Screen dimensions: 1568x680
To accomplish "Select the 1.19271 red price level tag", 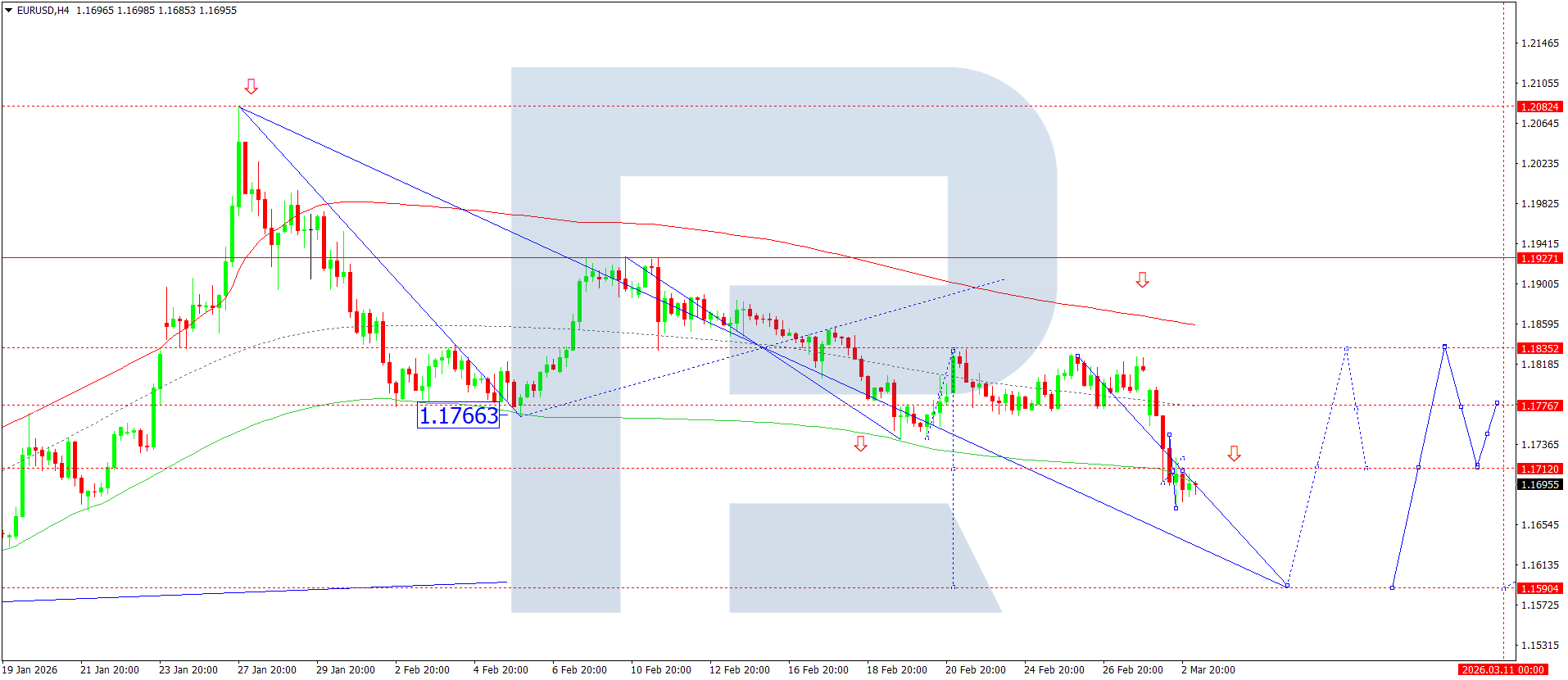I will (1539, 259).
